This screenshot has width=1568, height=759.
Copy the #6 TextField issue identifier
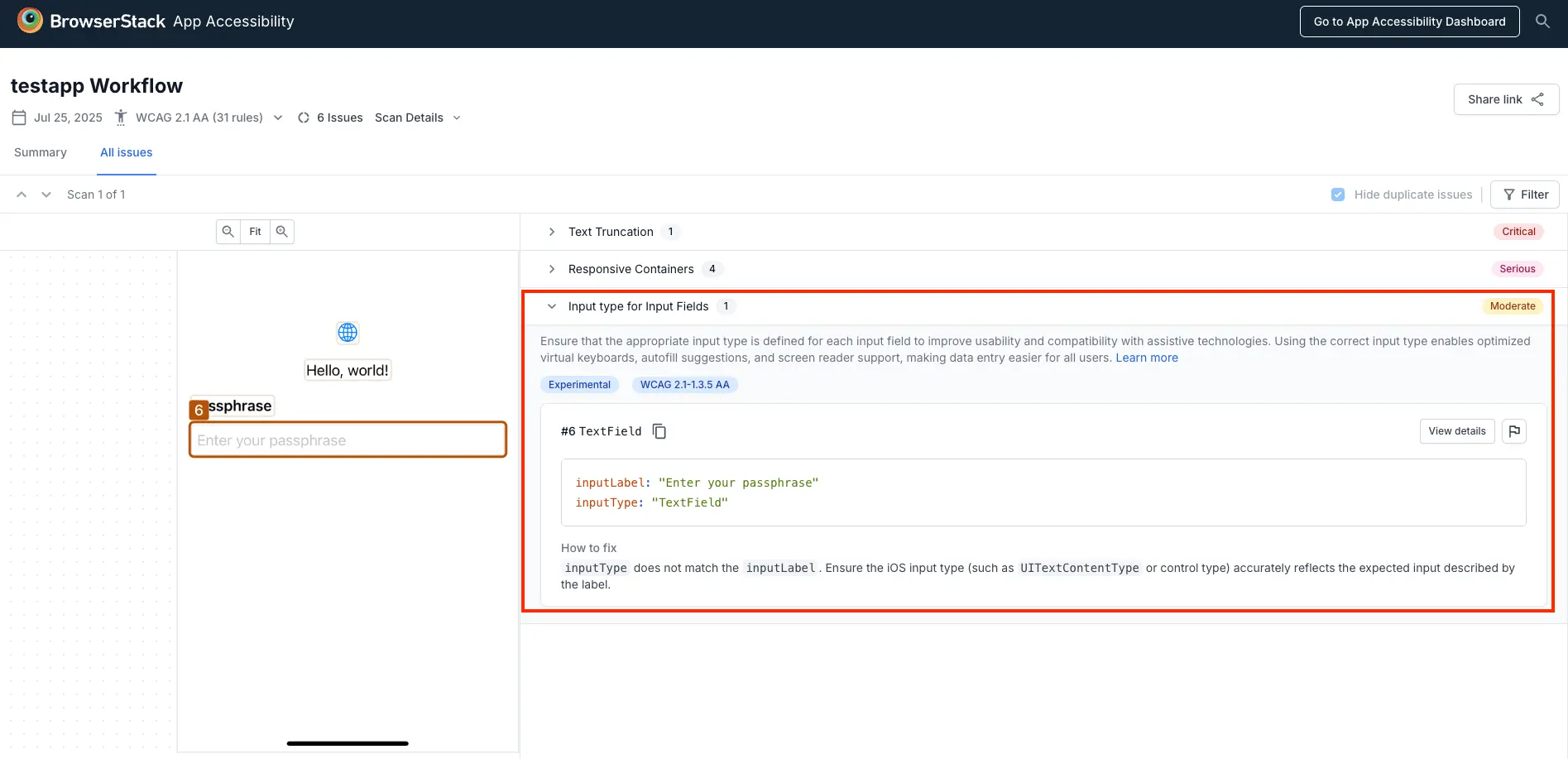coord(659,430)
